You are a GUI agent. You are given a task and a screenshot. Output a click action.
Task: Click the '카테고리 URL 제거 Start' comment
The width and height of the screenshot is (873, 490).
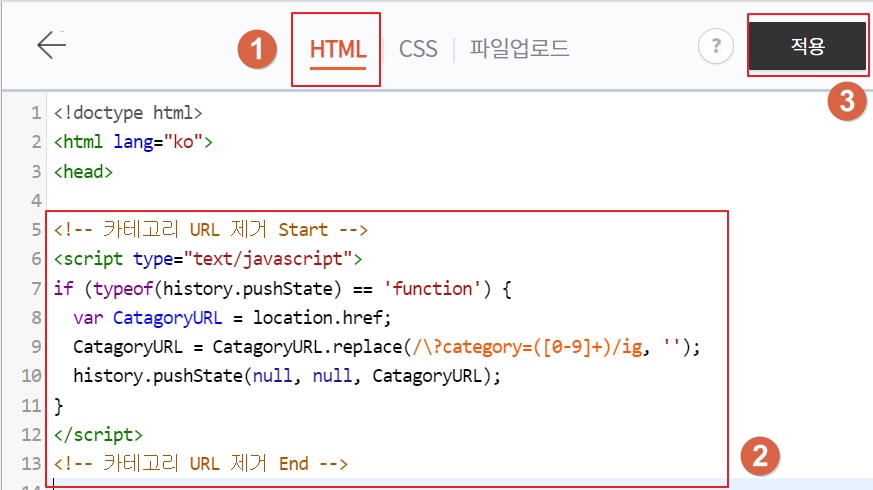pyautogui.click(x=210, y=229)
